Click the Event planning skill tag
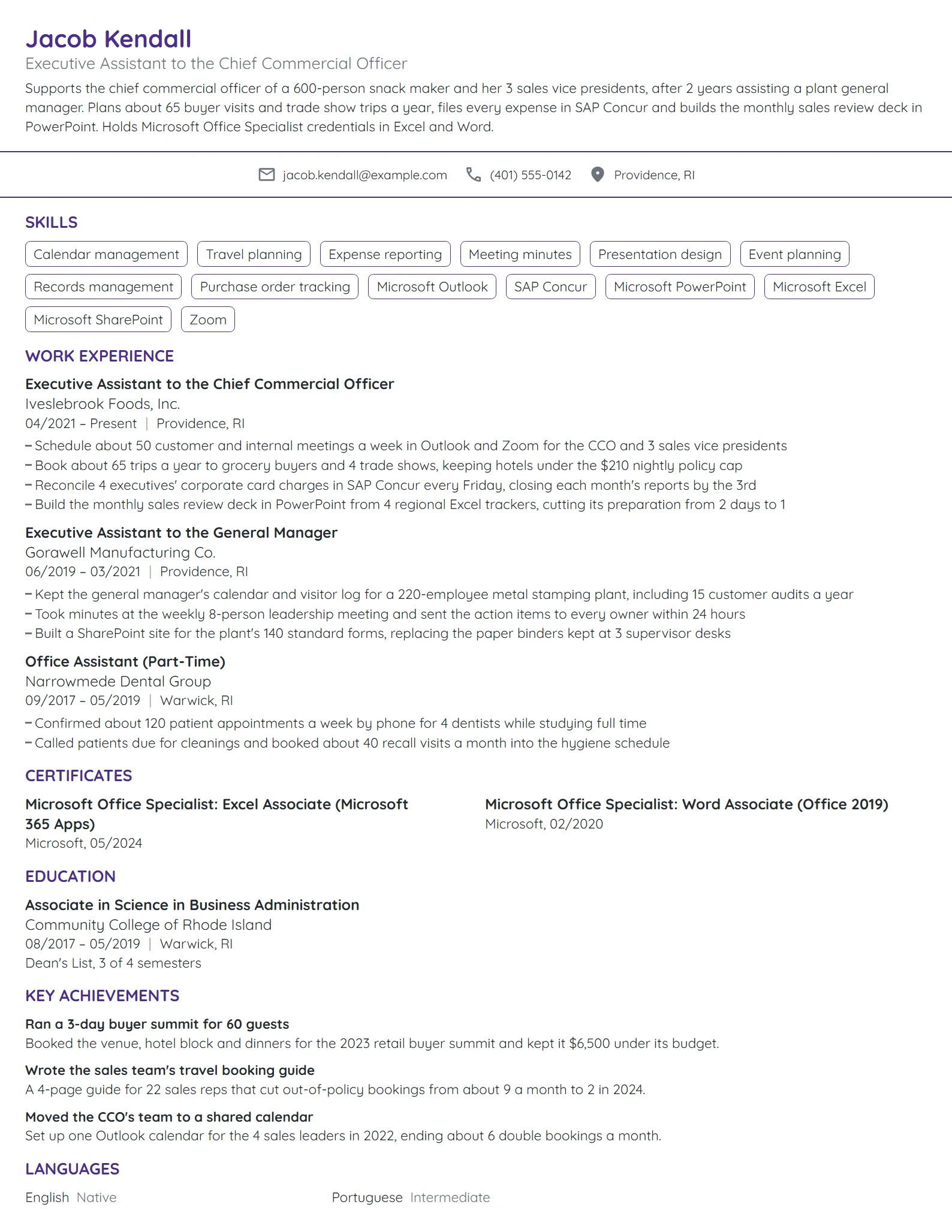Screen dimensions: 952x1232 click(794, 254)
